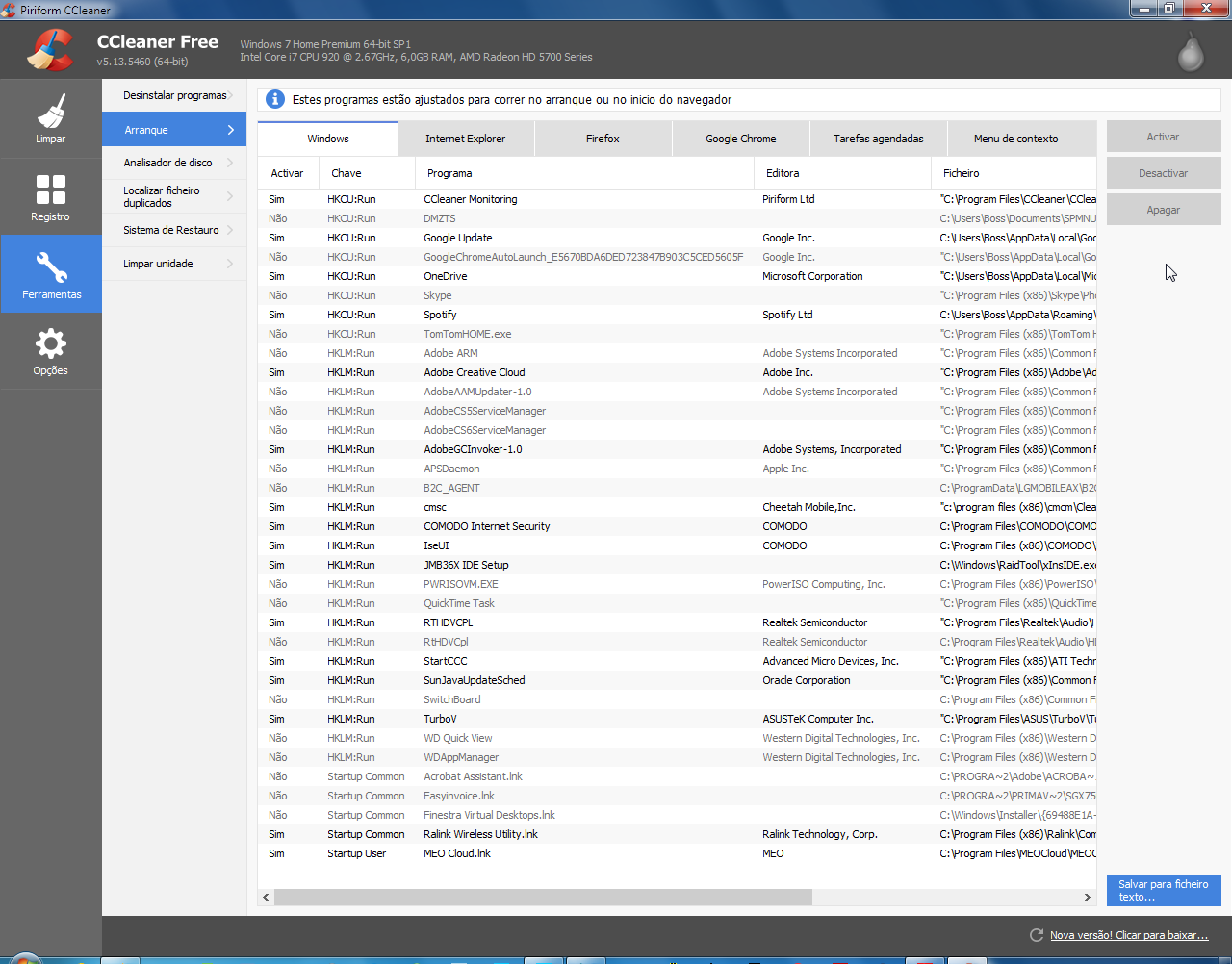
Task: Select the Acrobat Assistant.lnk entry
Action: click(677, 776)
